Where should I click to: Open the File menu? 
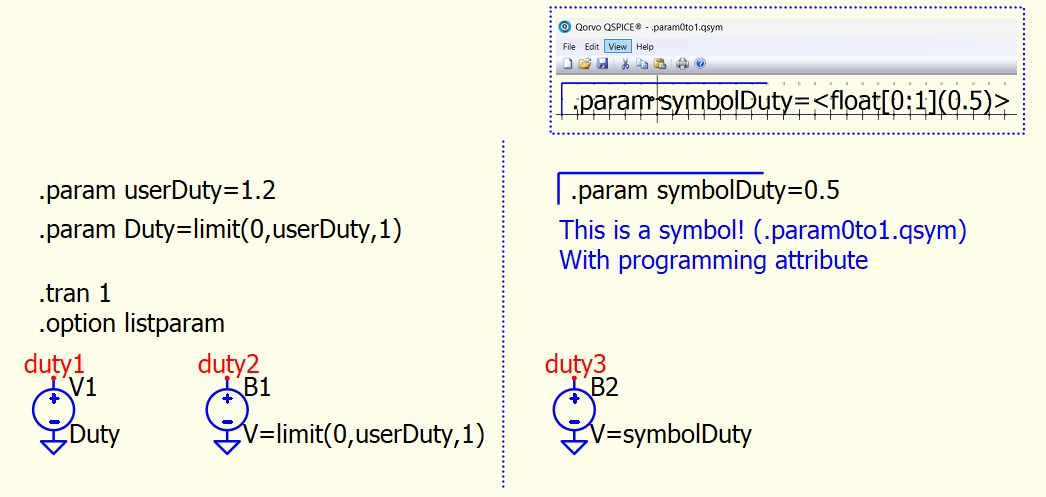coord(569,47)
